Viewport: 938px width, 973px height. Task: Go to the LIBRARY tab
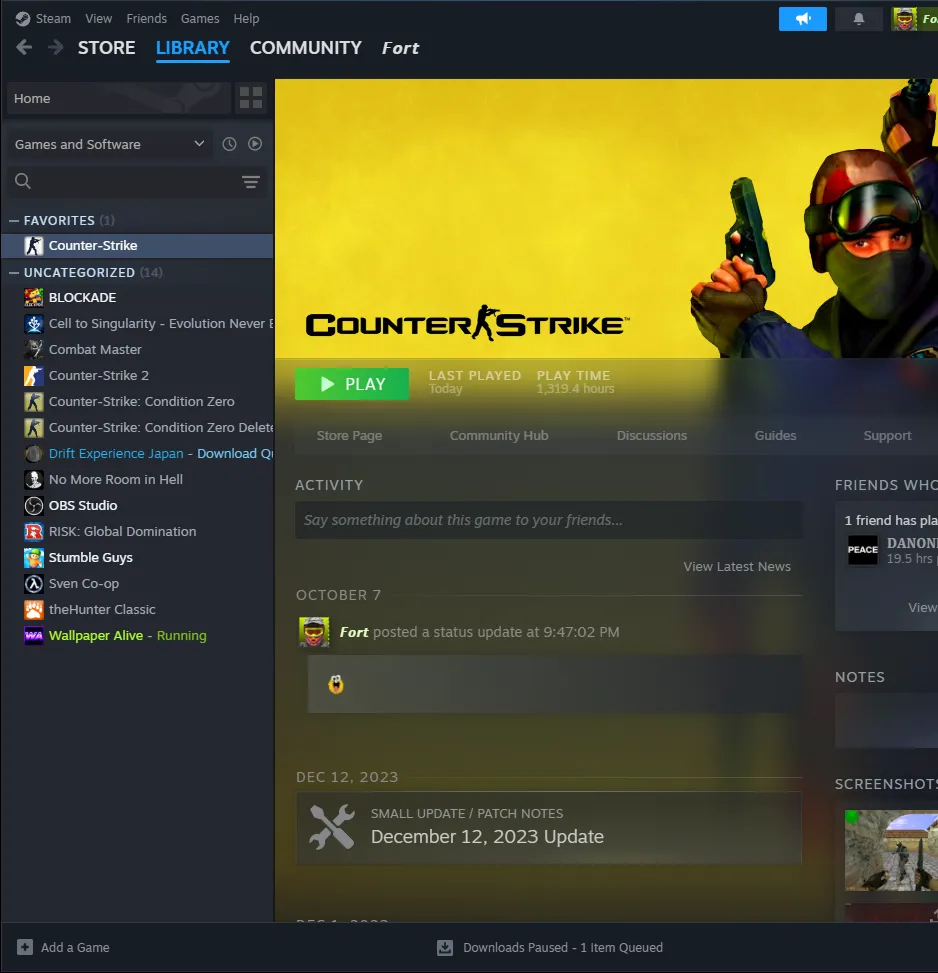193,48
